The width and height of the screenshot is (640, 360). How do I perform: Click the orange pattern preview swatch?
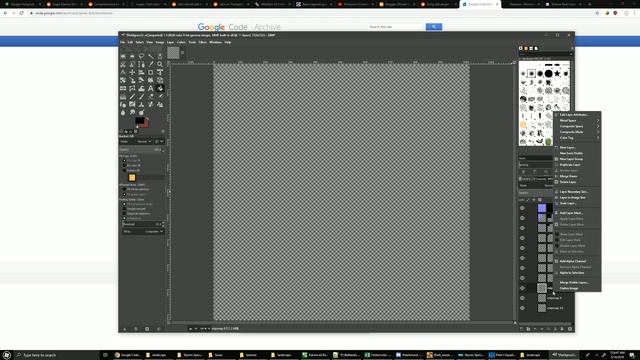(x=132, y=178)
